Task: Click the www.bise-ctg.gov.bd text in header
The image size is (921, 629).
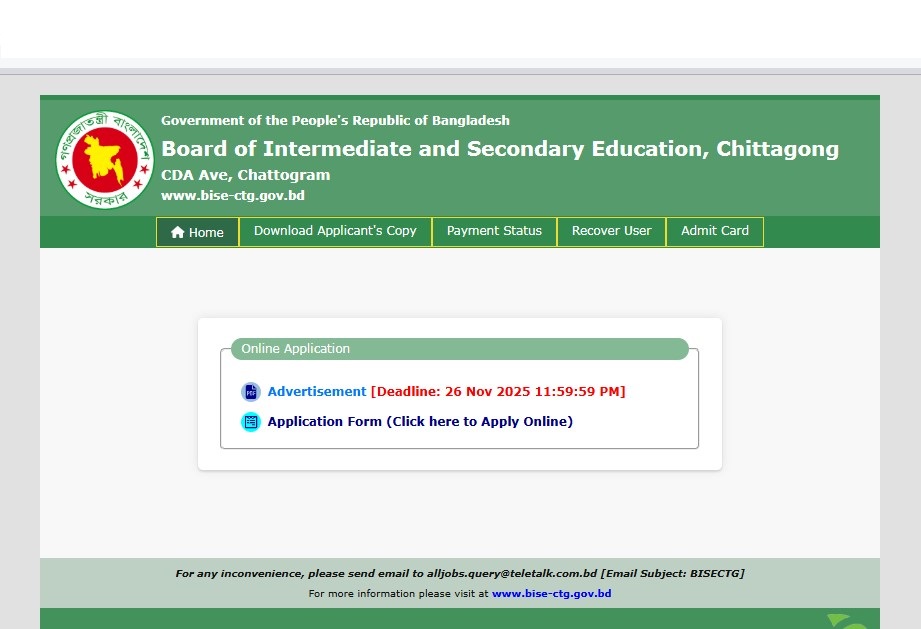Action: coord(232,196)
